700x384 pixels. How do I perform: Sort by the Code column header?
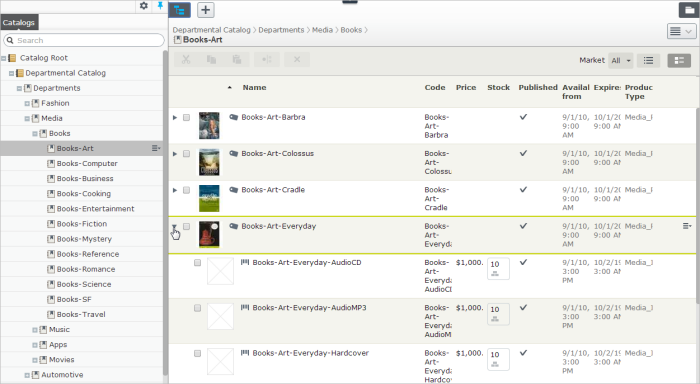pyautogui.click(x=434, y=87)
